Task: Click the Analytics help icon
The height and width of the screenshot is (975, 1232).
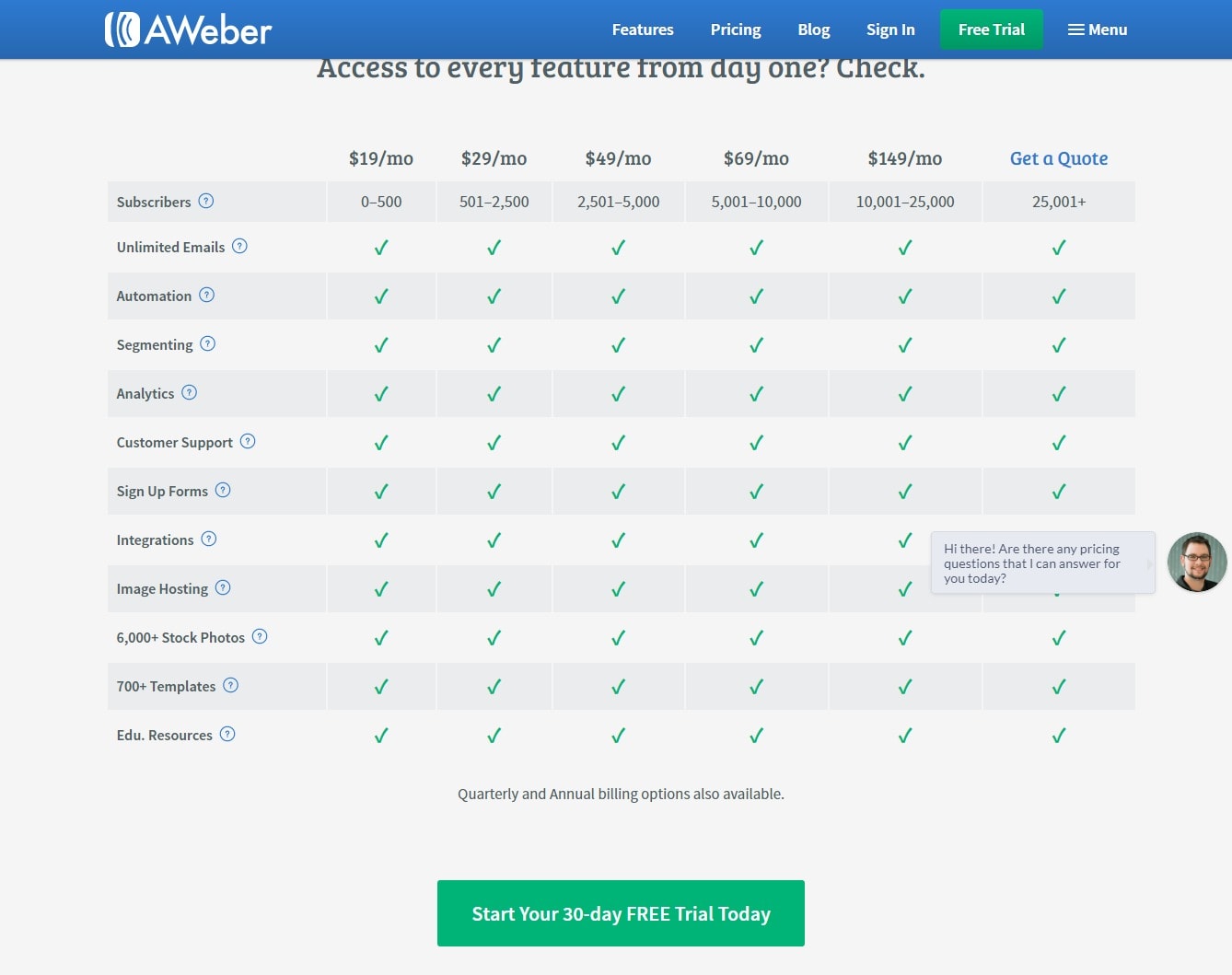Action: click(190, 392)
